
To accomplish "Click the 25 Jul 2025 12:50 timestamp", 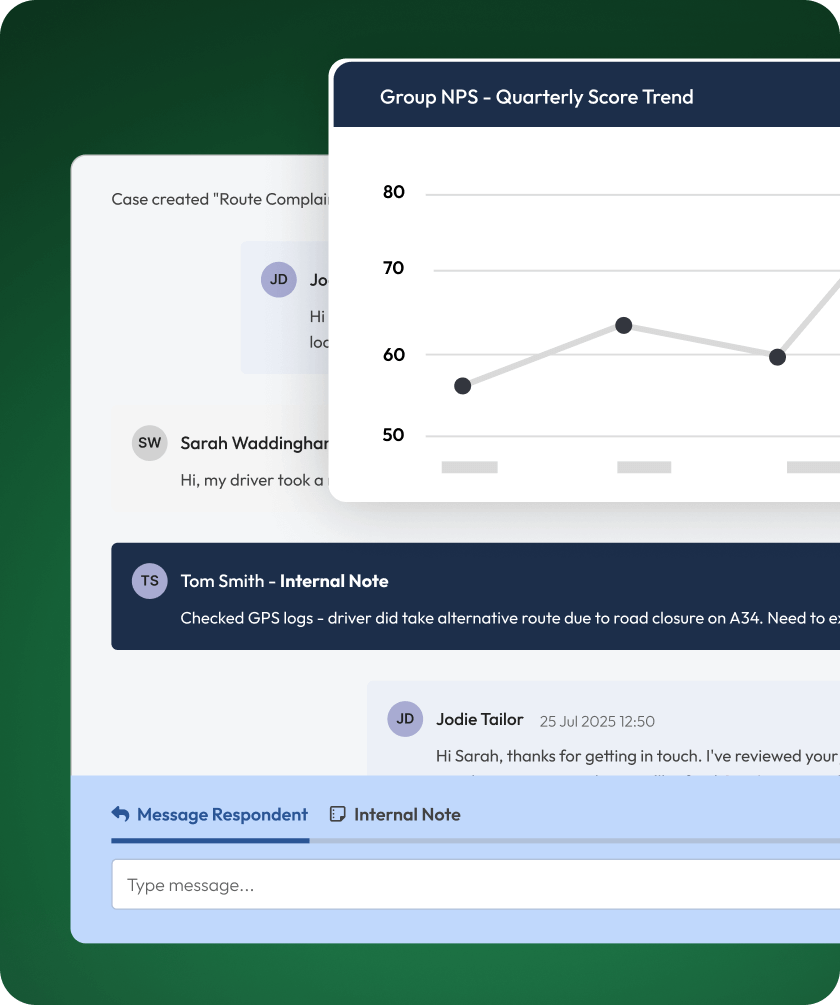I will click(597, 721).
